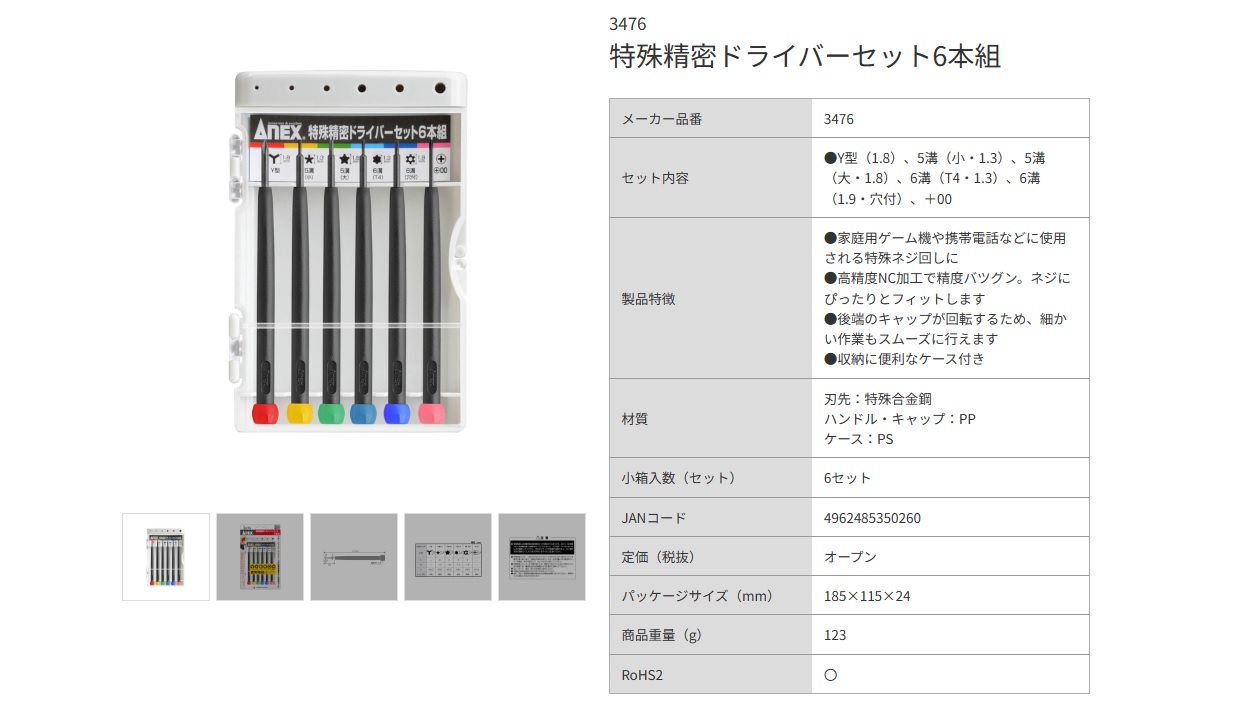The height and width of the screenshot is (719, 1243).
Task: Click the price value オープン
Action: pyautogui.click(x=850, y=557)
